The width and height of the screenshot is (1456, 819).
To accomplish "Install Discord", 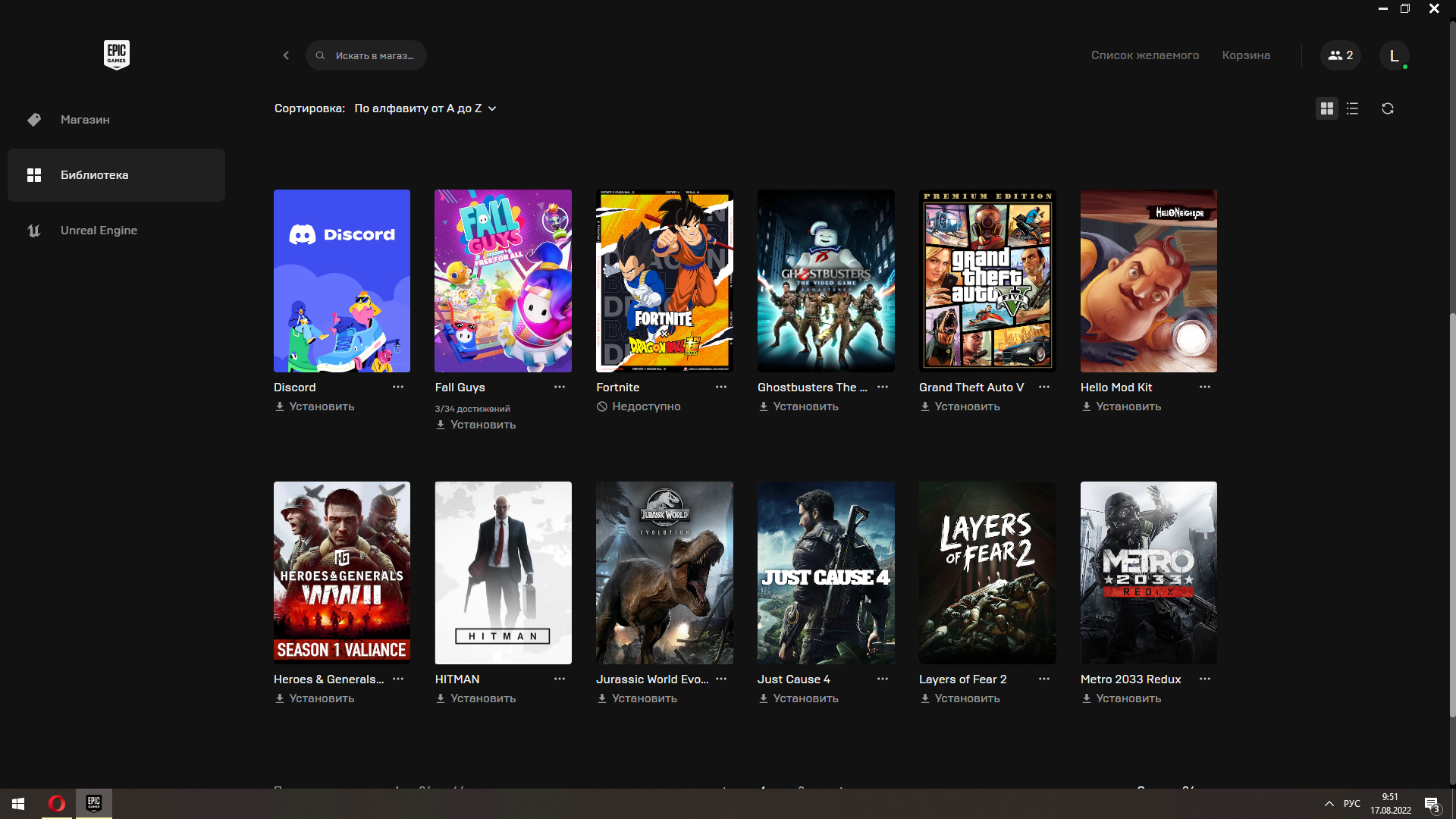I will tap(314, 406).
